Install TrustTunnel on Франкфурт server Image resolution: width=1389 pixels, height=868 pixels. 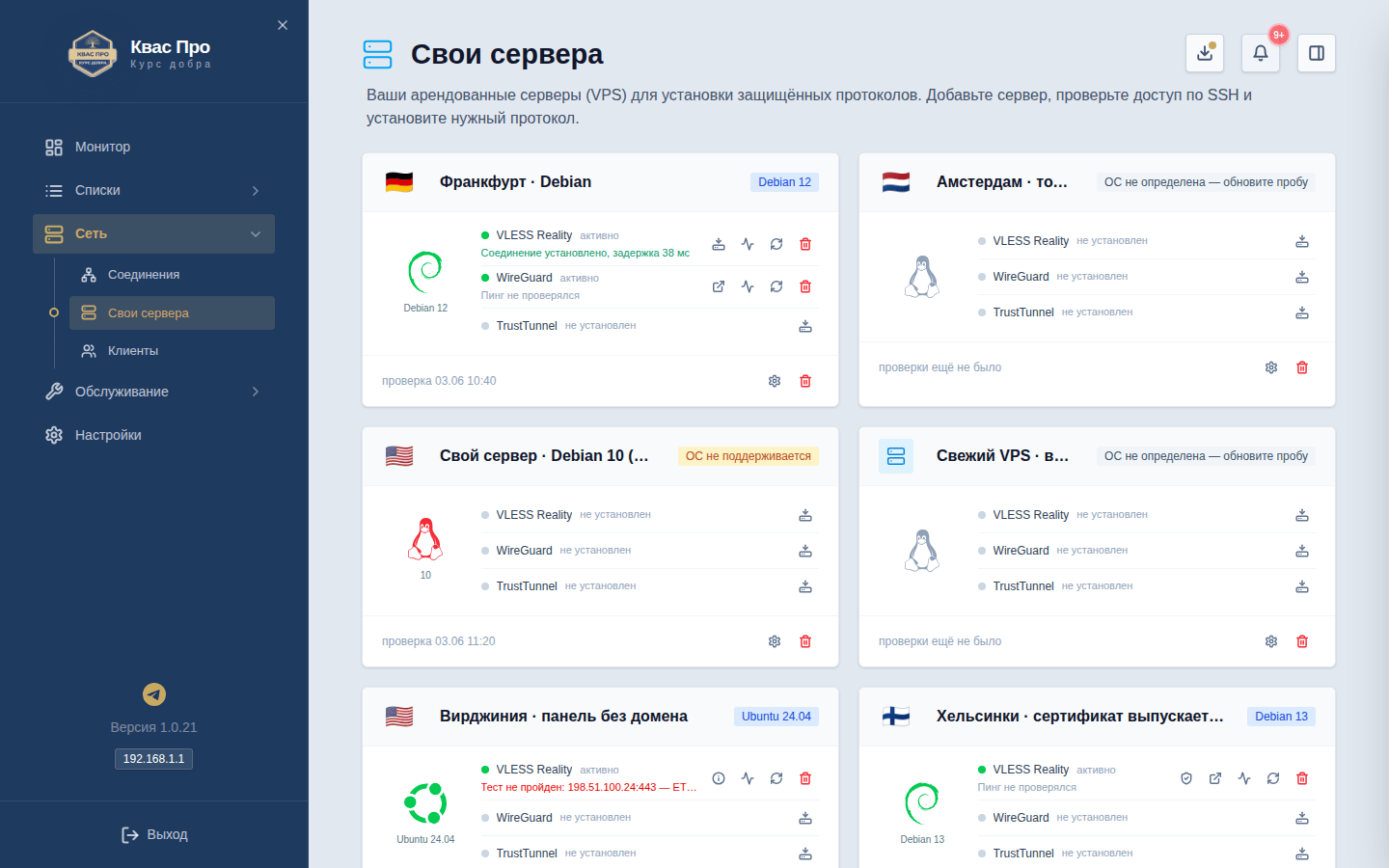click(805, 327)
